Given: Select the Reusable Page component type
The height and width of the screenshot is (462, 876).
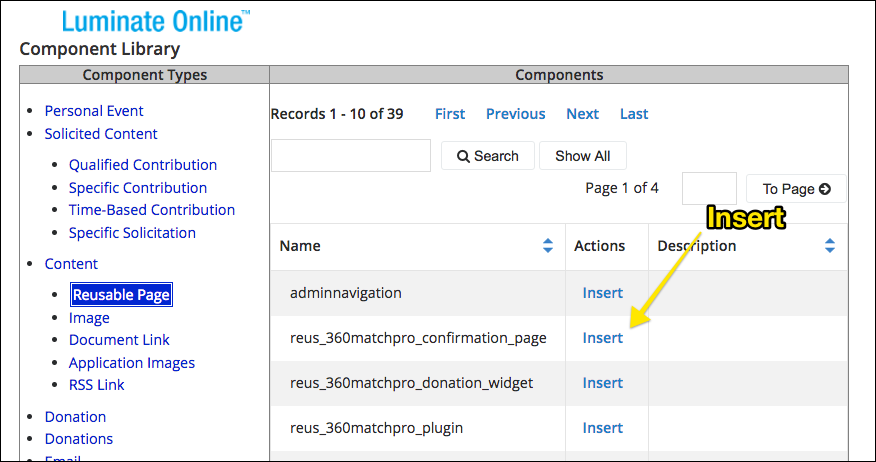Looking at the screenshot, I should click(x=121, y=295).
